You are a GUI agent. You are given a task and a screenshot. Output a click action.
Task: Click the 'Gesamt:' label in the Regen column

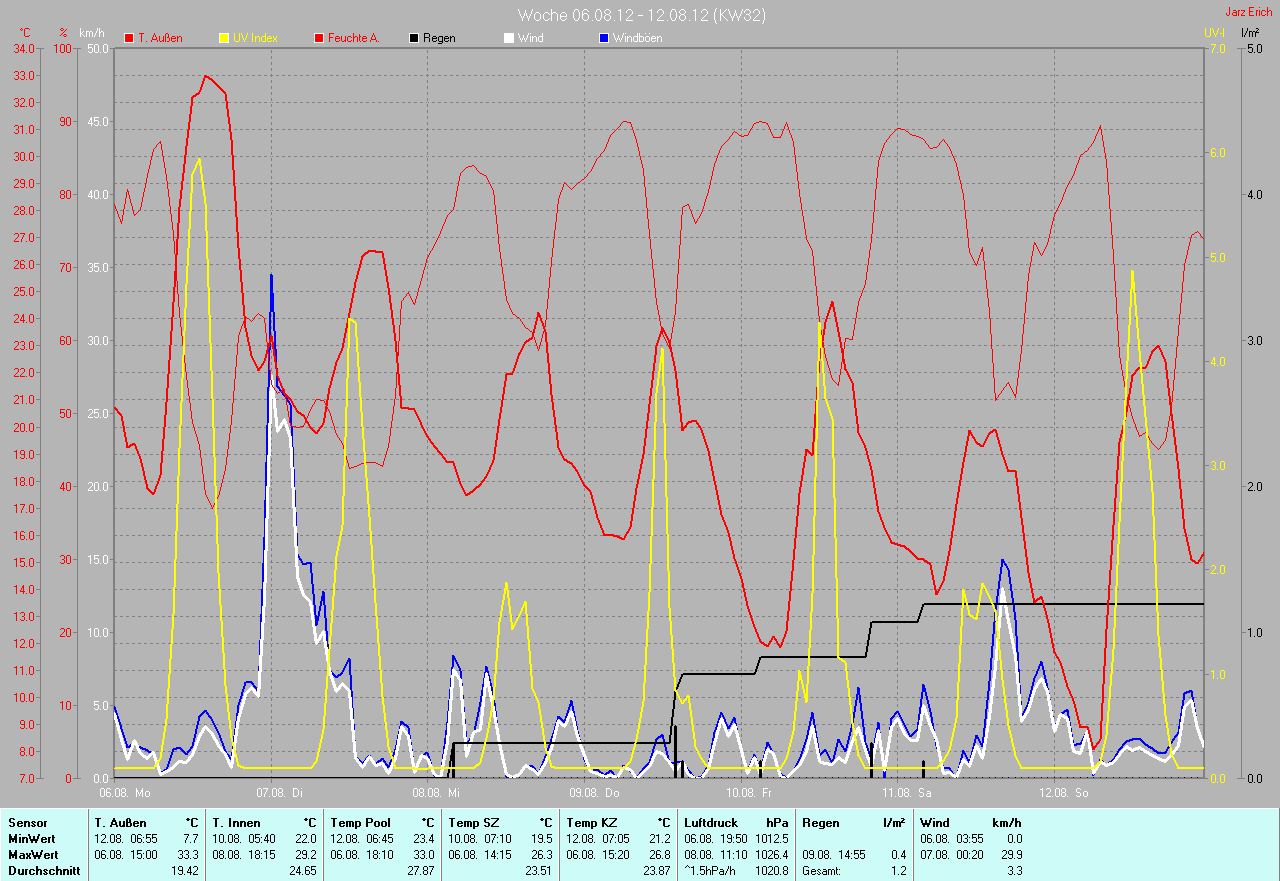821,870
